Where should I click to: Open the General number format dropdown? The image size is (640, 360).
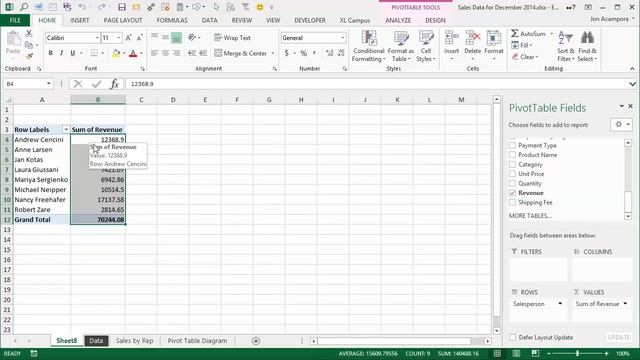click(342, 38)
